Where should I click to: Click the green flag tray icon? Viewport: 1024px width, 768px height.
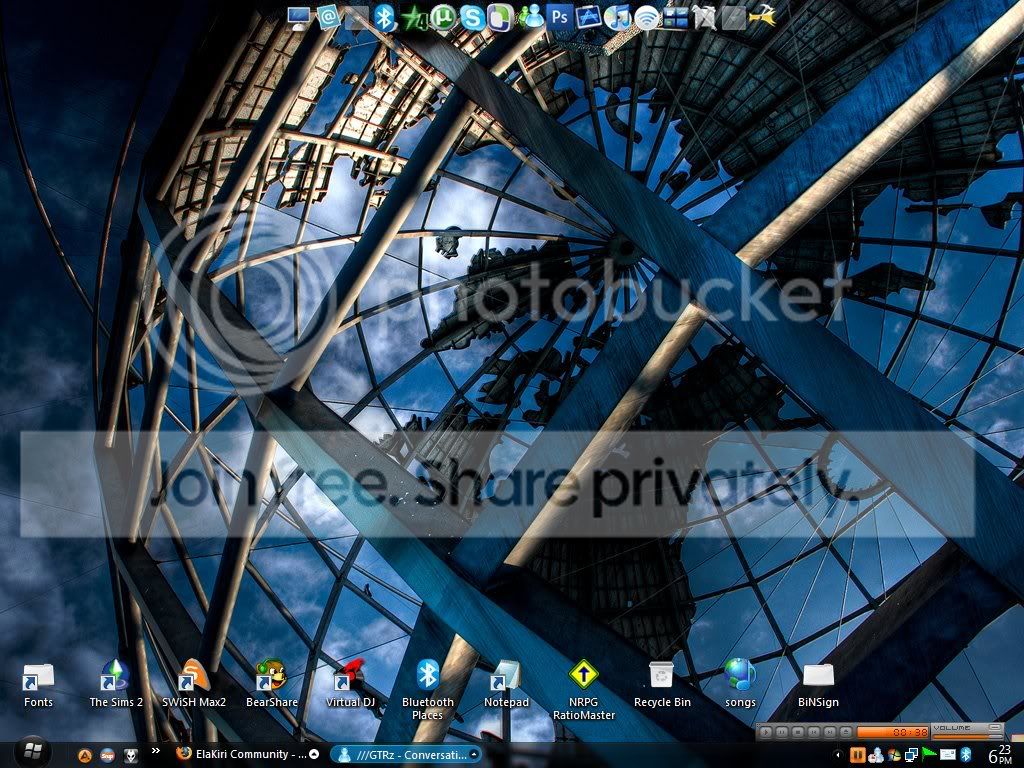(x=929, y=754)
